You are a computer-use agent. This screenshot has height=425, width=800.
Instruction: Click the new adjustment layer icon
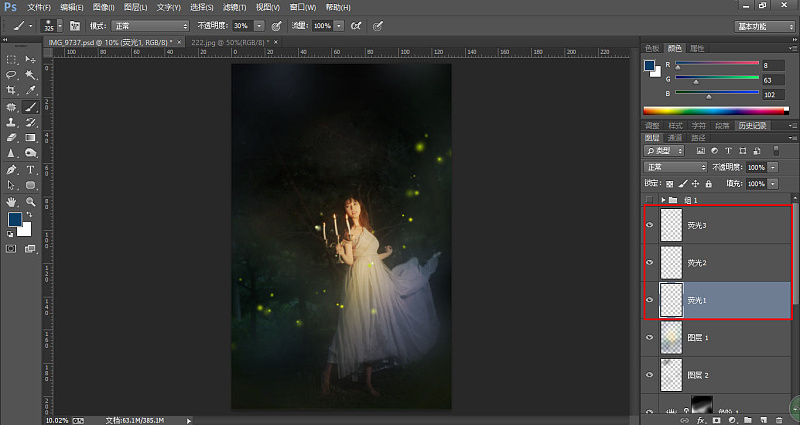tap(732, 420)
